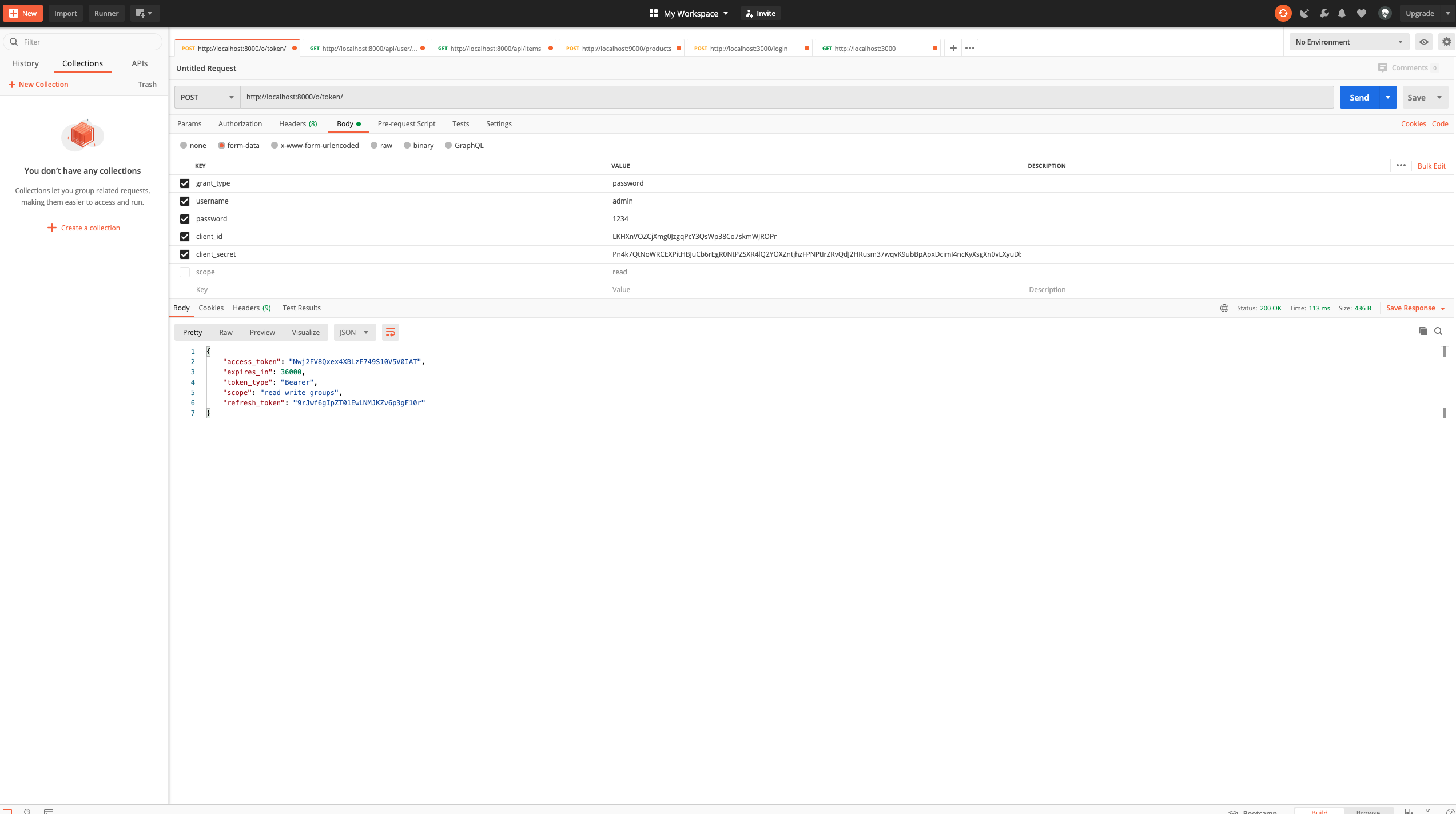
Task: Open the Capture requests satellite icon
Action: (1304, 13)
